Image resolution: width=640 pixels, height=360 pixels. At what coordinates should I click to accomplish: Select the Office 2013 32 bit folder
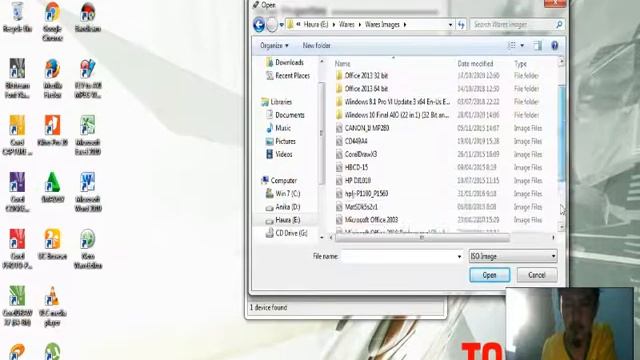[x=362, y=76]
